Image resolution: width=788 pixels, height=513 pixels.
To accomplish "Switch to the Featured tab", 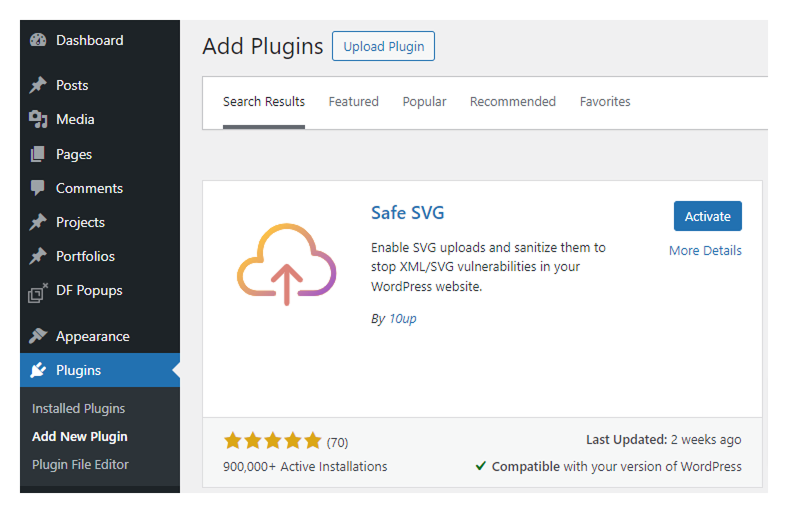I will [353, 102].
